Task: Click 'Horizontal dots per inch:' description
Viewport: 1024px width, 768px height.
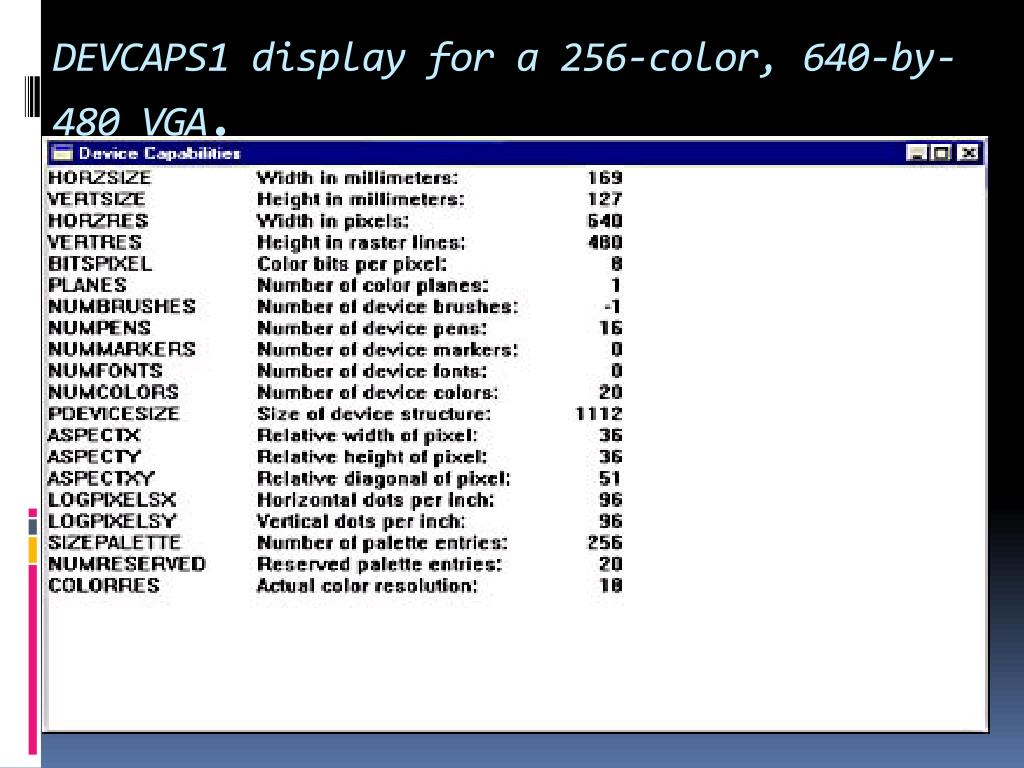Action: point(376,500)
